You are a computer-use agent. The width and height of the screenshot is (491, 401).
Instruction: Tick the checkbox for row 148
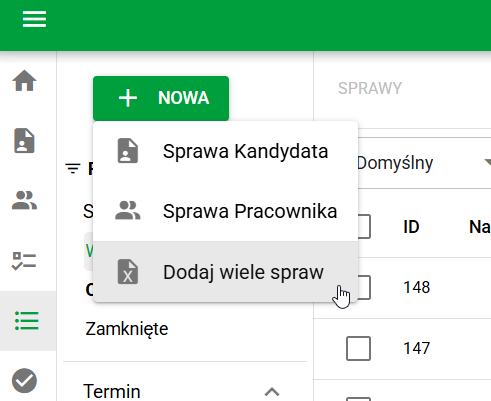pos(364,287)
